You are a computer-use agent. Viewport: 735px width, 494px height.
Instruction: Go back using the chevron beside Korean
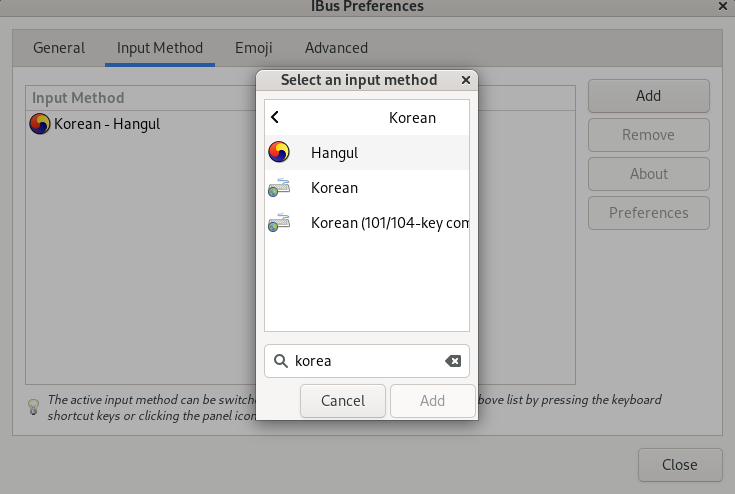tap(275, 117)
